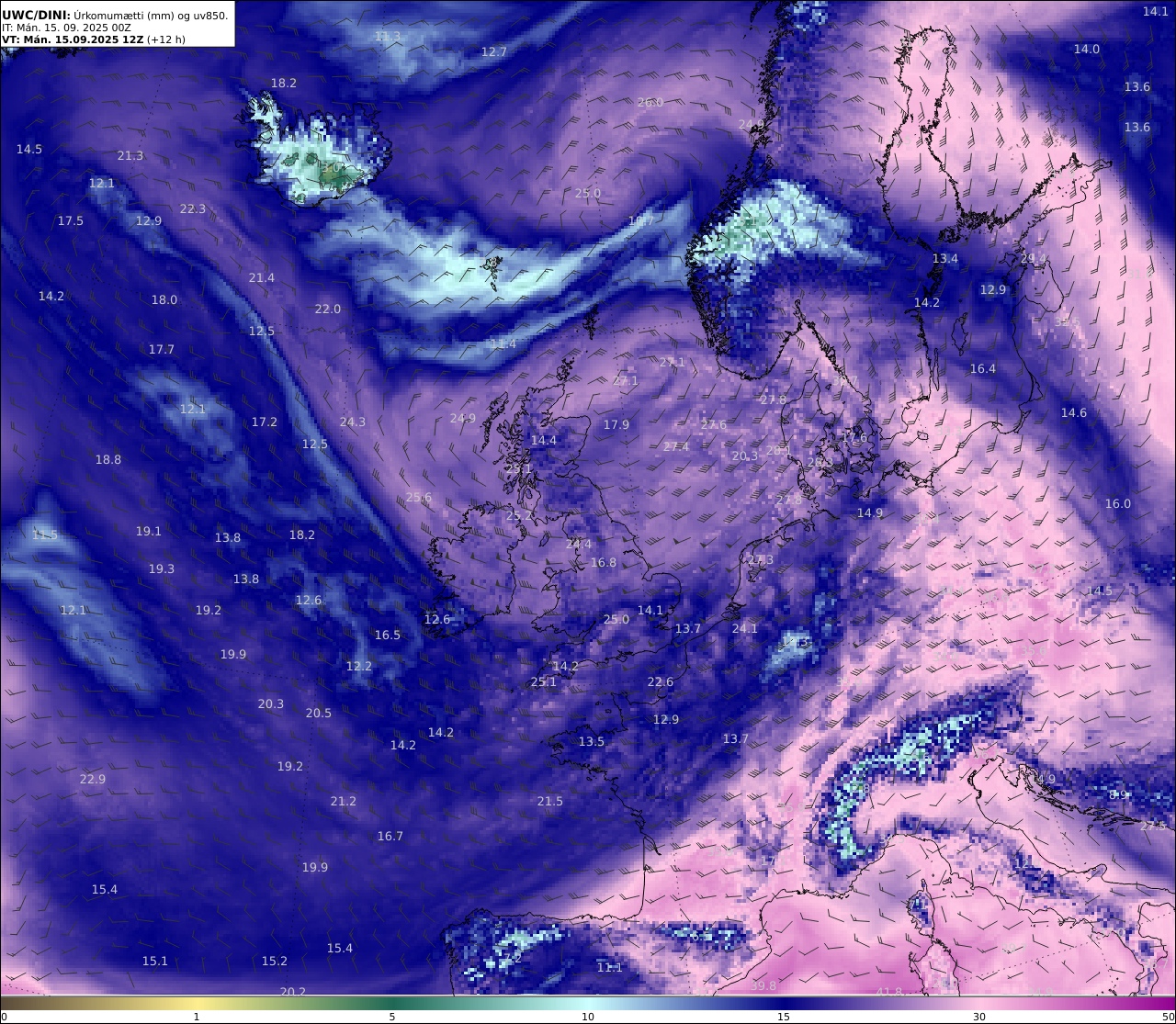Click the 27.4 value label
The image size is (1176, 1024).
pos(676,447)
